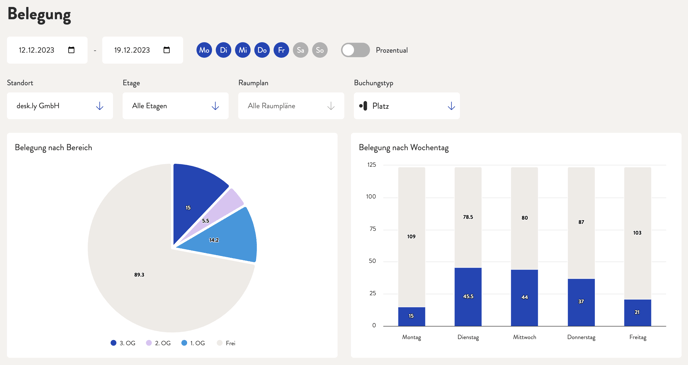688x365 pixels.
Task: Click the Standort dropdown arrow
Action: tap(100, 106)
